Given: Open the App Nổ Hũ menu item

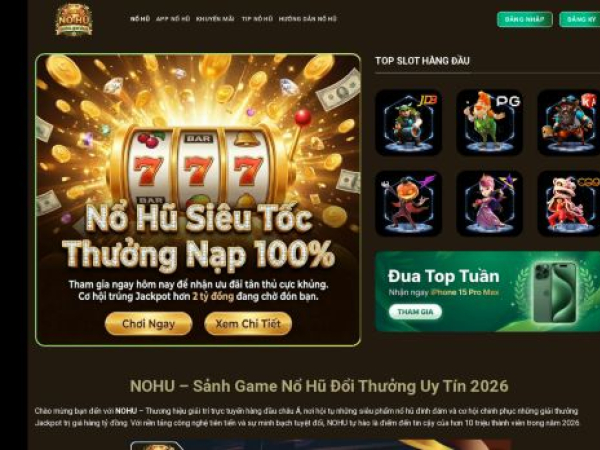Looking at the screenshot, I should 173,19.
